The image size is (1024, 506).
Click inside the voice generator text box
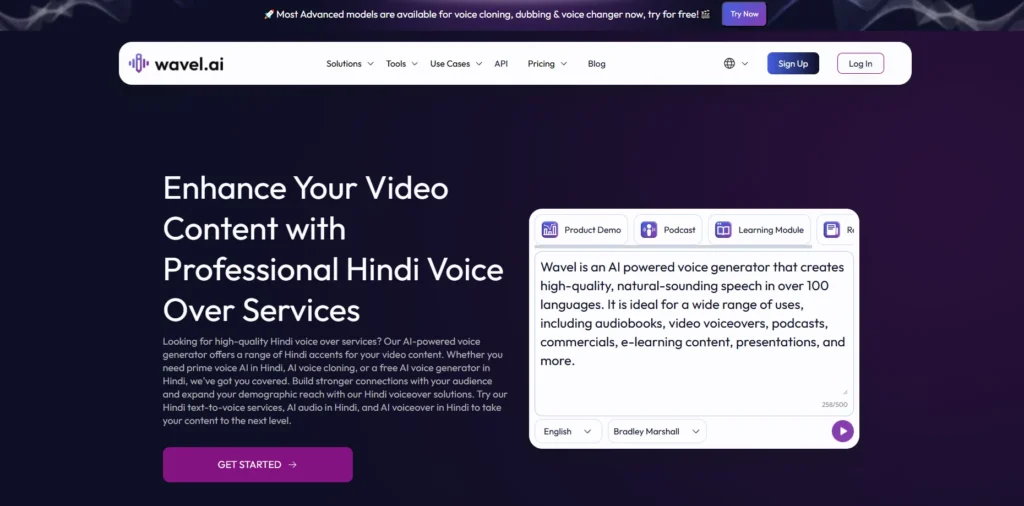[692, 330]
